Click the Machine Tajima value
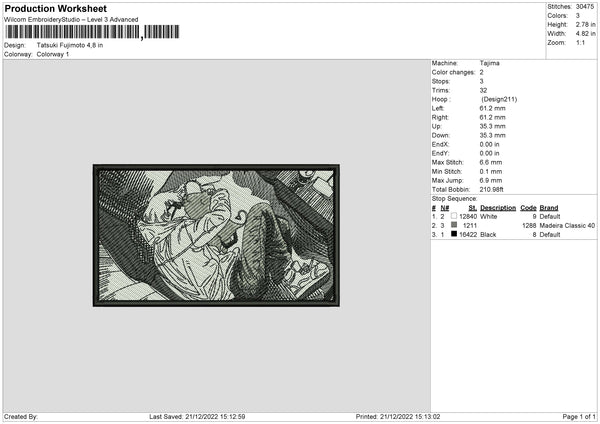 [x=489, y=63]
